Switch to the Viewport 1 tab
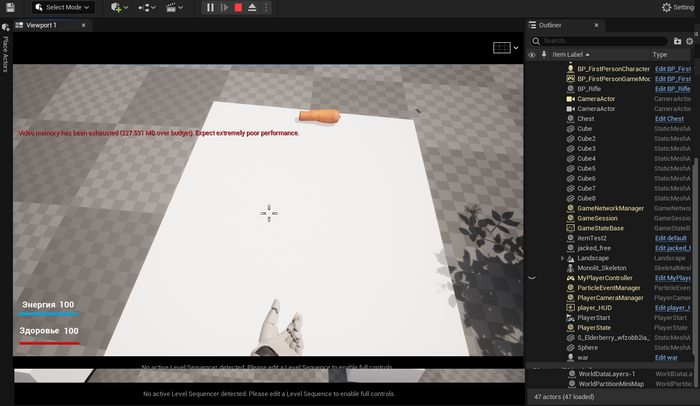 point(41,25)
